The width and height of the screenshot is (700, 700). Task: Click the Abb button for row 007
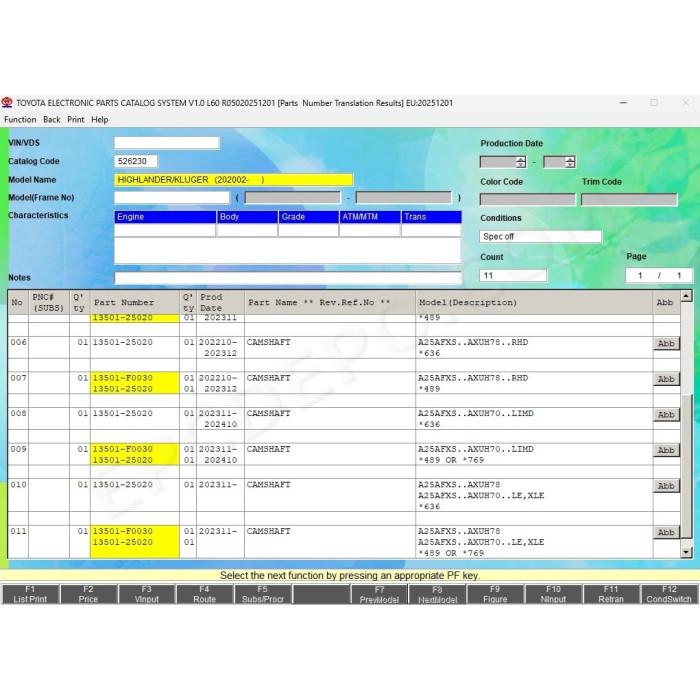666,379
